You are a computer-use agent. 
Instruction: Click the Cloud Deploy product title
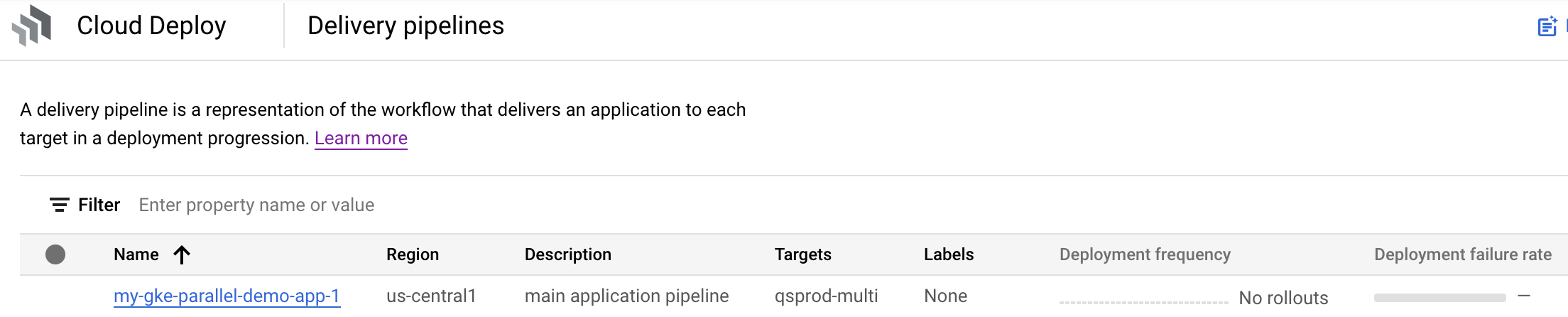coord(151,26)
